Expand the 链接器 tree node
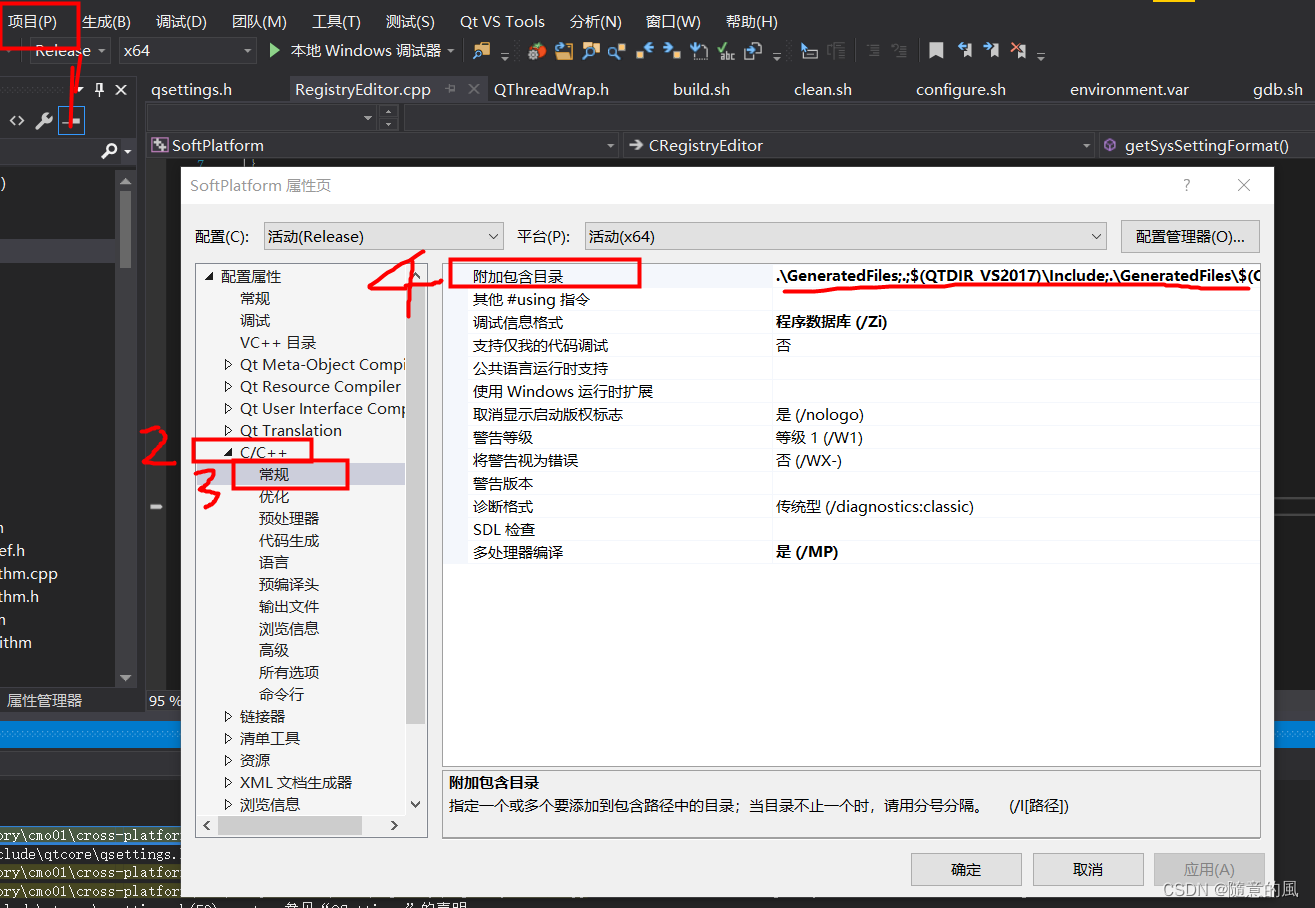Image resolution: width=1315 pixels, height=908 pixels. [228, 717]
